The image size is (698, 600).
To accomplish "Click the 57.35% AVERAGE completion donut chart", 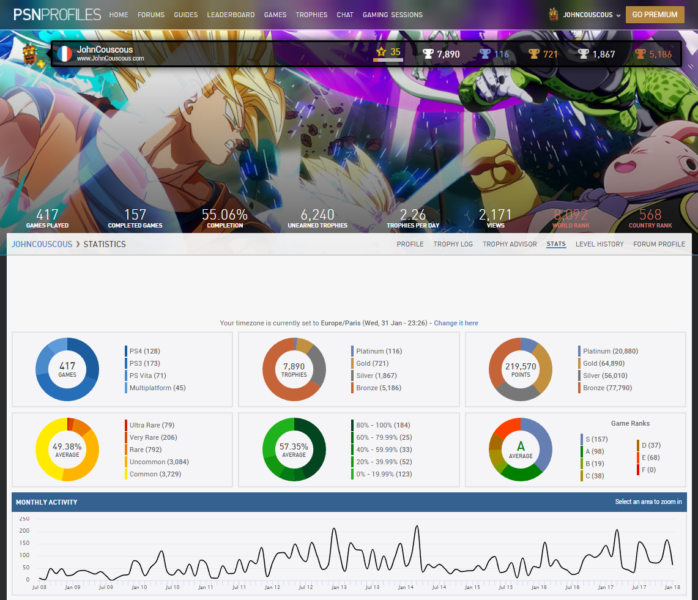I will pos(294,450).
